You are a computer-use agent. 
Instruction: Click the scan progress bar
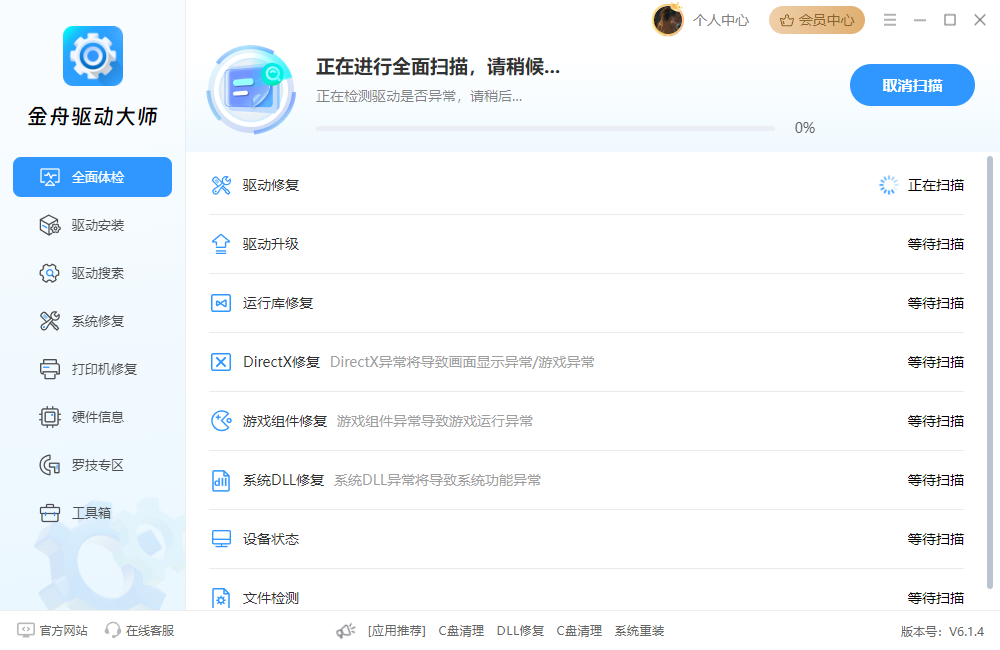(545, 128)
